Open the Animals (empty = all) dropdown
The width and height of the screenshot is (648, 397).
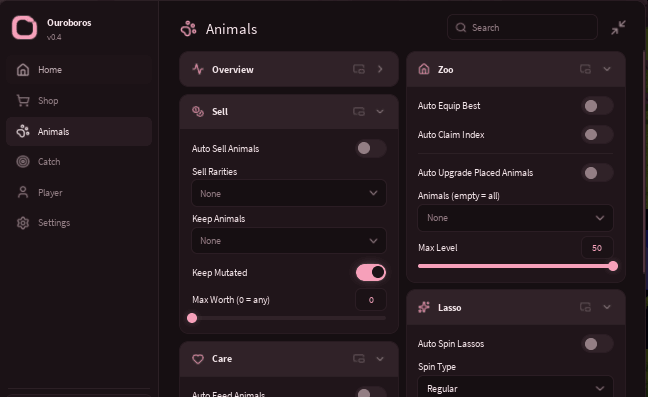pos(515,218)
